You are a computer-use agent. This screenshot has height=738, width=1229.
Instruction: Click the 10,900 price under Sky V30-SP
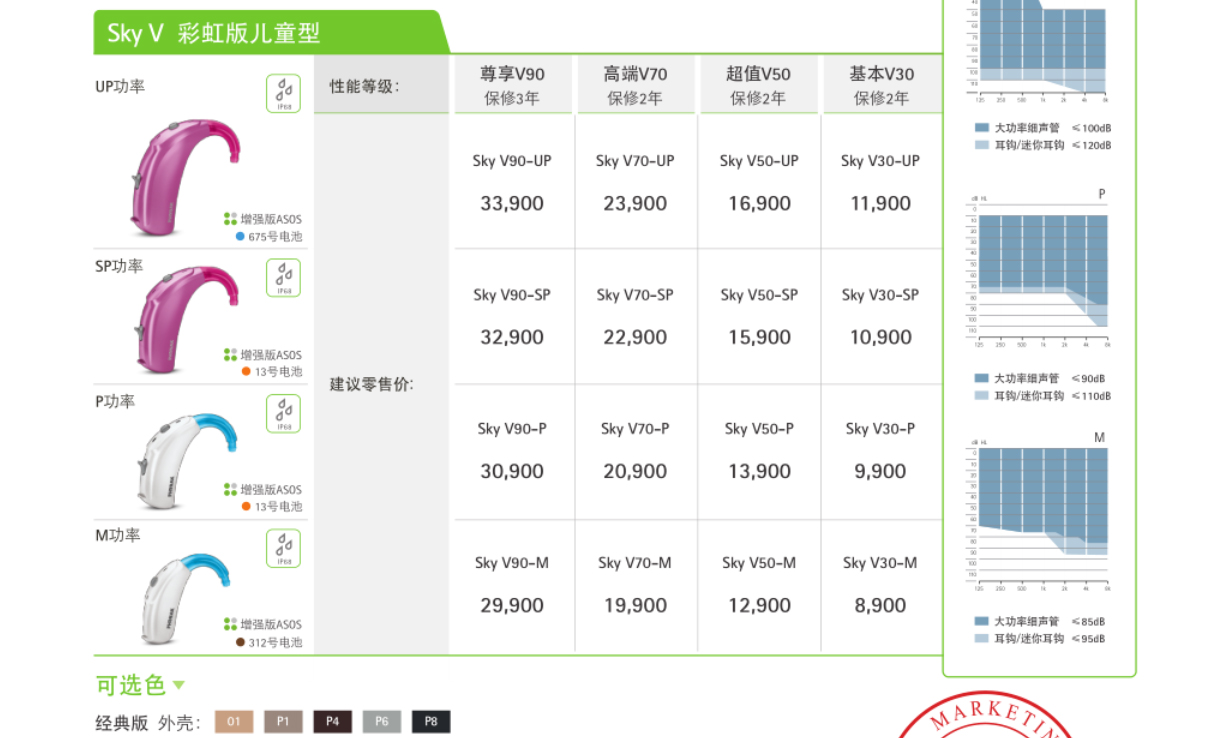point(881,338)
